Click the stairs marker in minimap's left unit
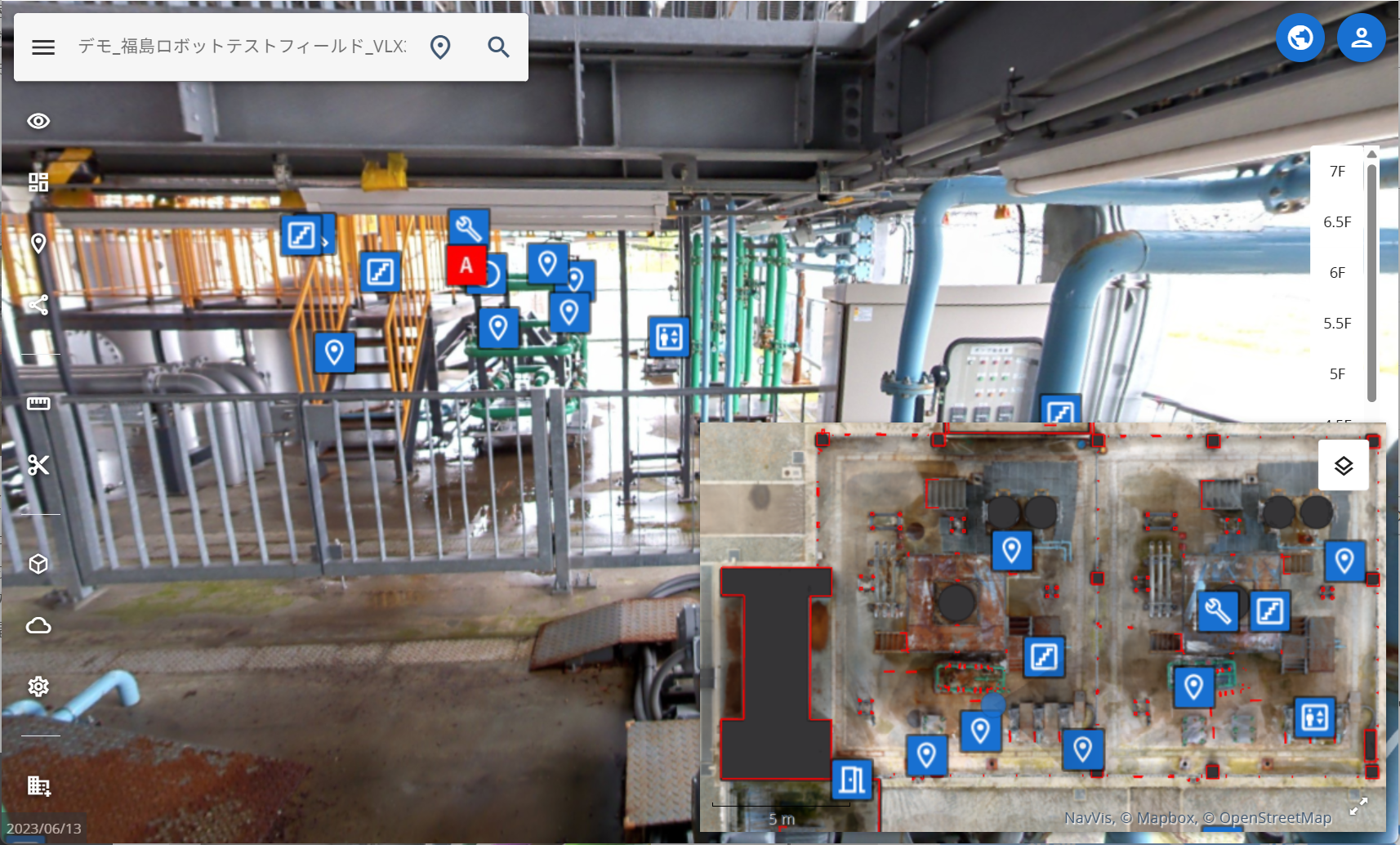 click(x=1045, y=656)
